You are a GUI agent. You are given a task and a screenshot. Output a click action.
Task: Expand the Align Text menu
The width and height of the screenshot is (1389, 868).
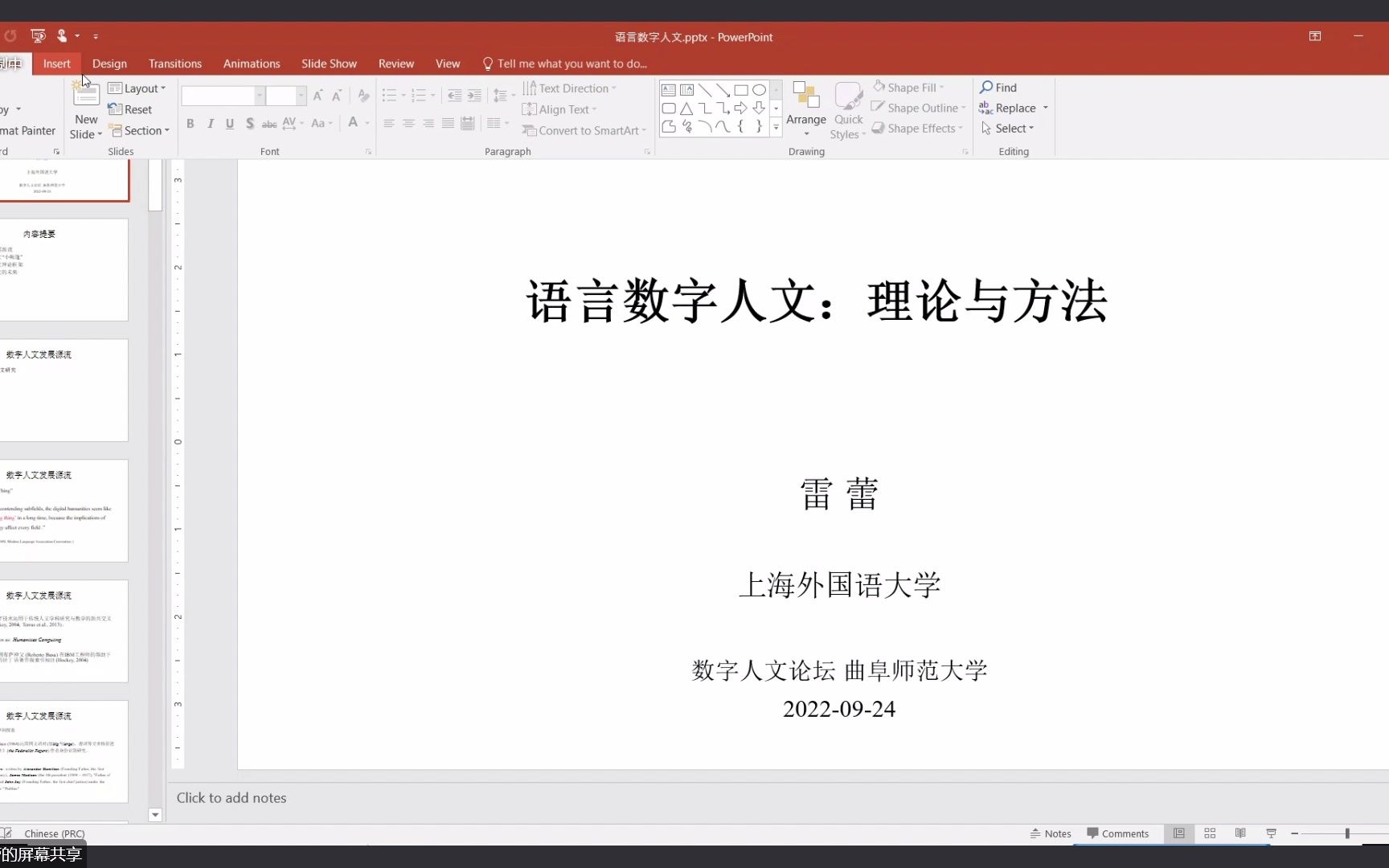pyautogui.click(x=559, y=109)
